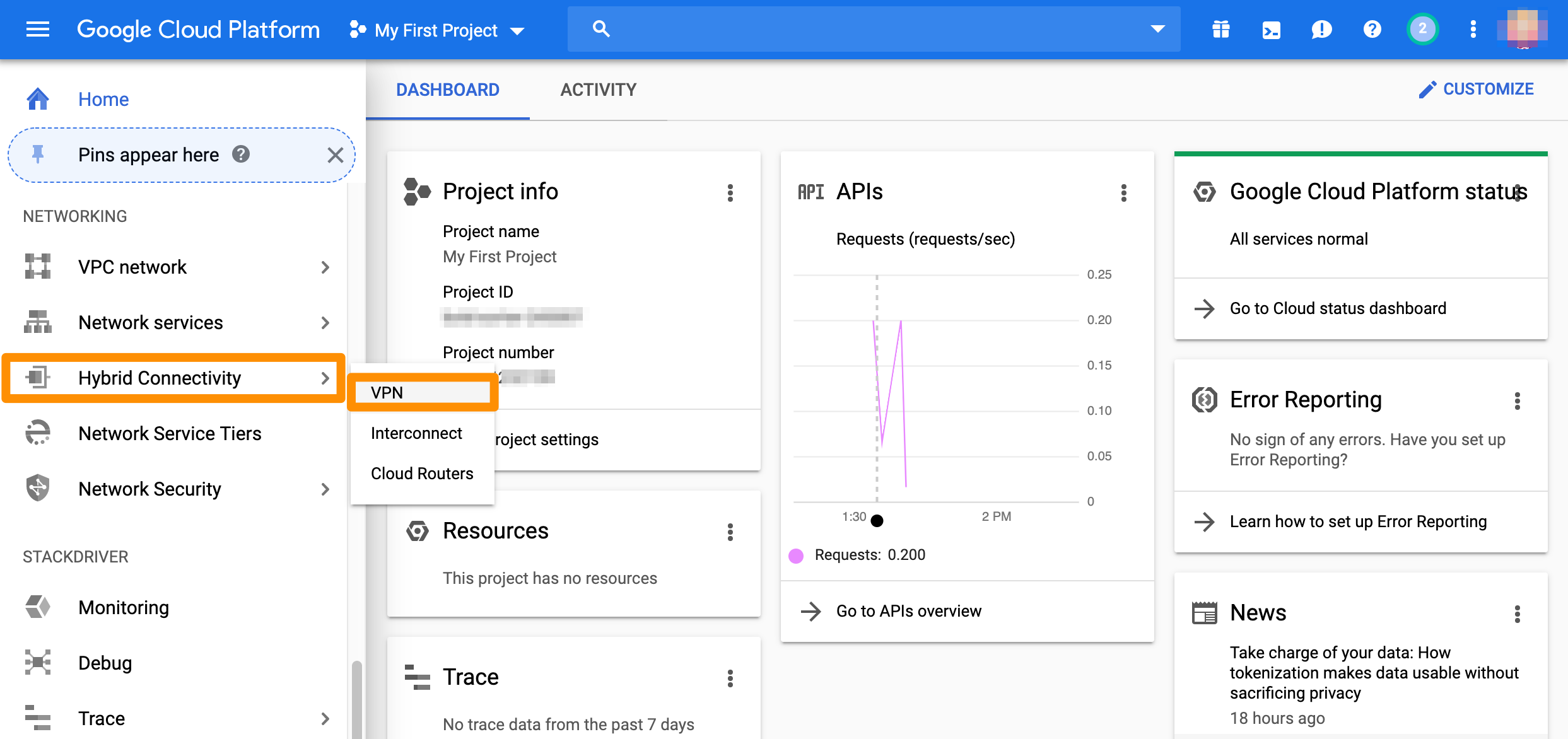View notifications with the badge showing 2
The width and height of the screenshot is (1568, 739).
(1422, 29)
